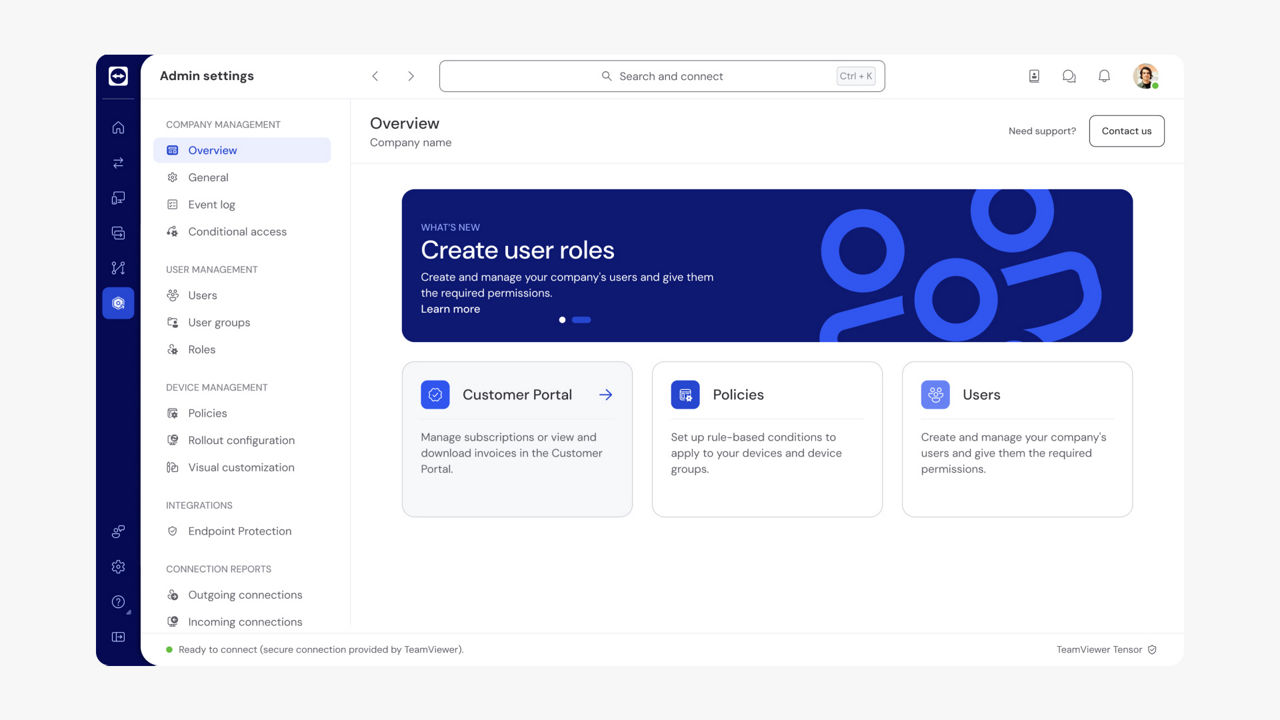This screenshot has height=720, width=1280.
Task: Click the Company name subtitle
Action: (x=410, y=143)
